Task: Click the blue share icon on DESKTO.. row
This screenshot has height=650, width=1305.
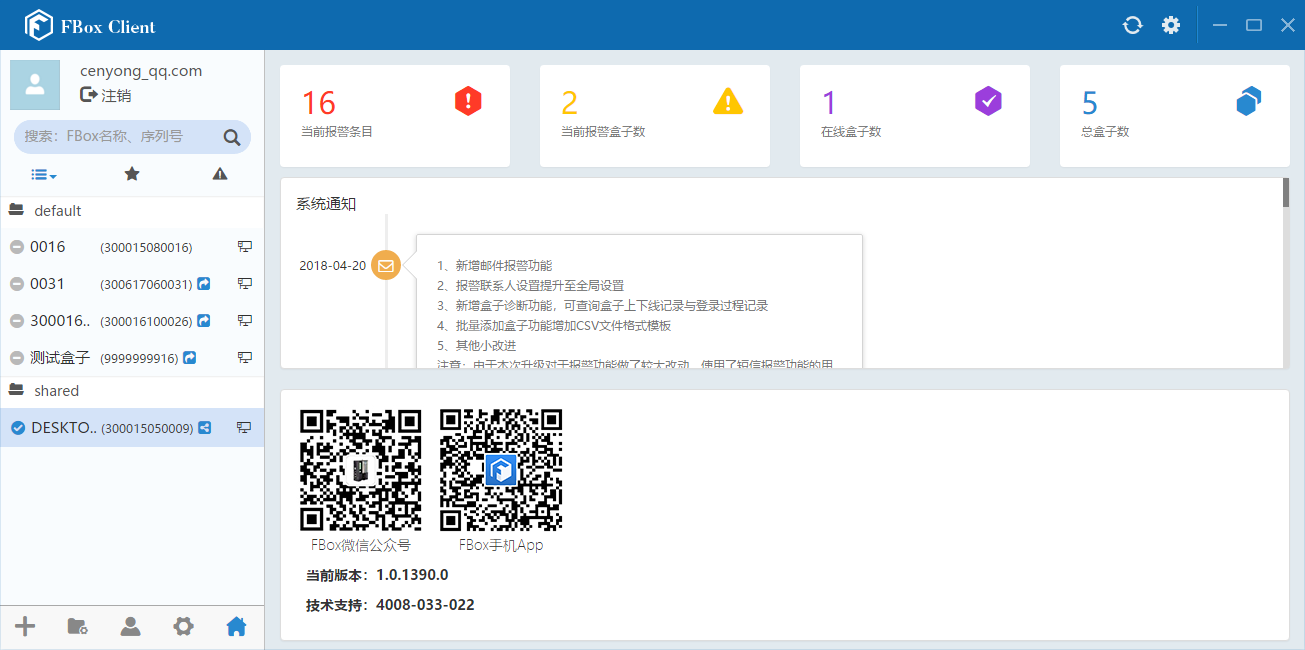Action: 204,428
